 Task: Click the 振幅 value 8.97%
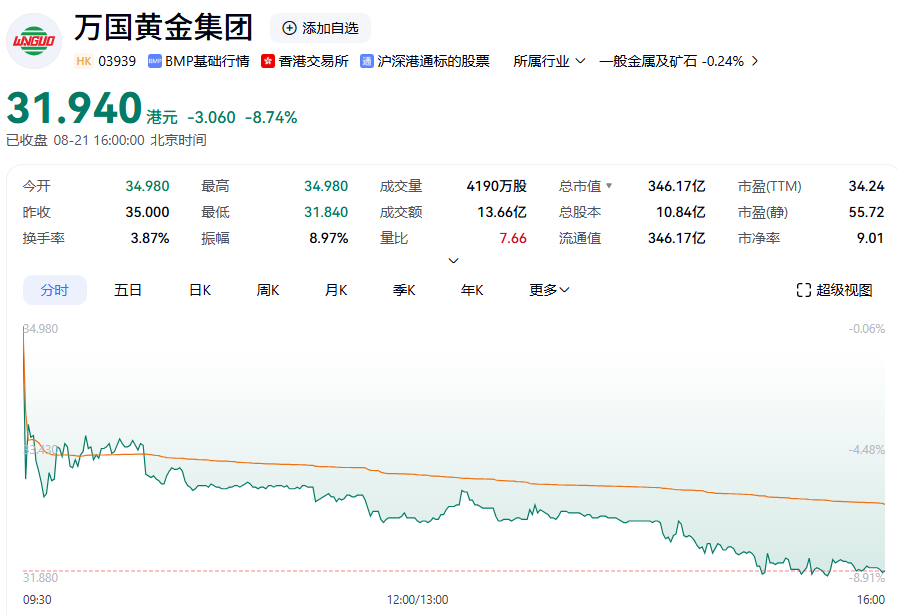(x=329, y=238)
